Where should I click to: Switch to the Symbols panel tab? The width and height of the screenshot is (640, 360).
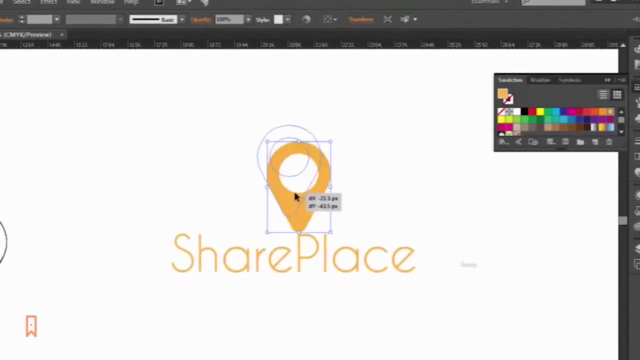coord(570,80)
